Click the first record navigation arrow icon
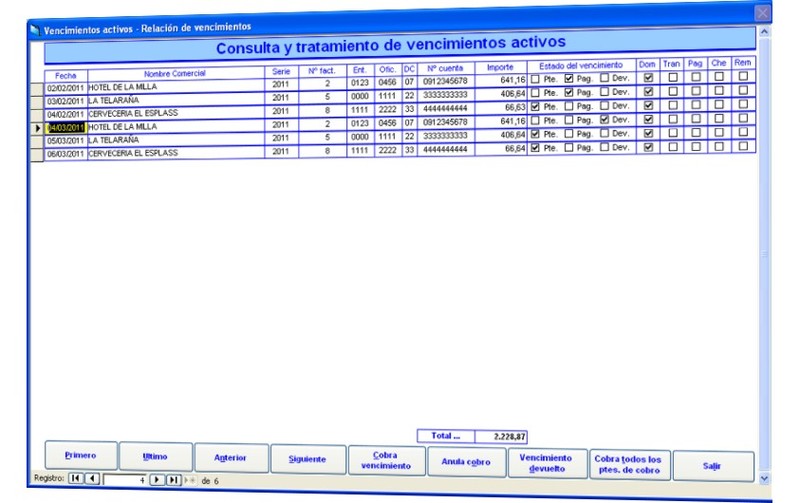Viewport: 800px width, 503px height. click(x=76, y=480)
